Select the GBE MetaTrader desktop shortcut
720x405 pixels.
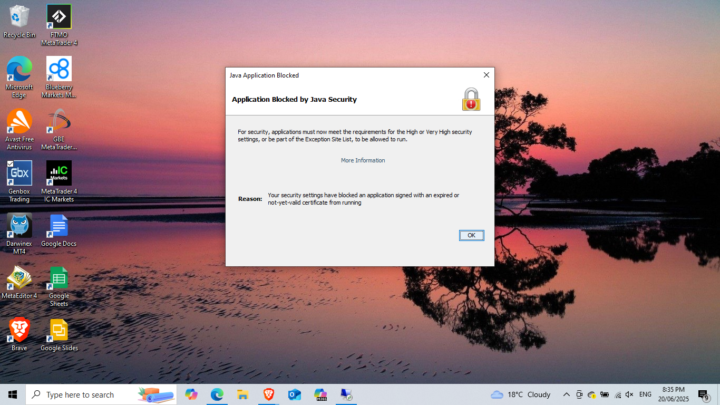[59, 129]
